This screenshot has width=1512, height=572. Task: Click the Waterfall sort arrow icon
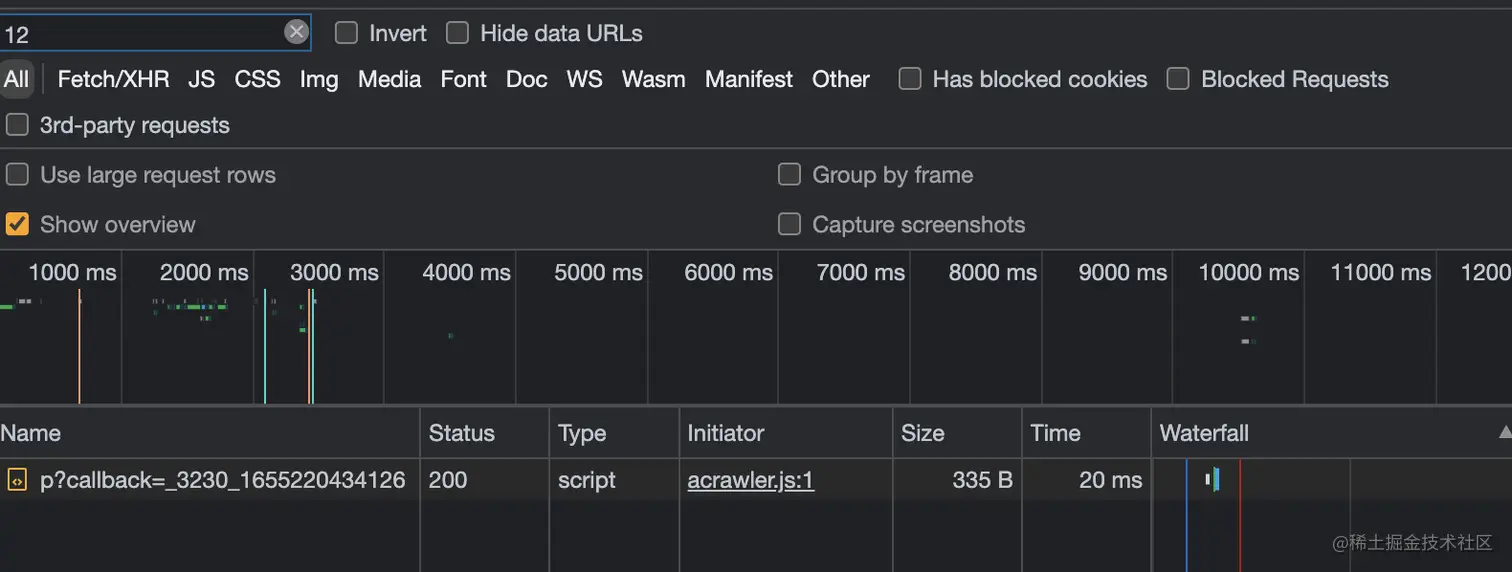click(x=1504, y=433)
